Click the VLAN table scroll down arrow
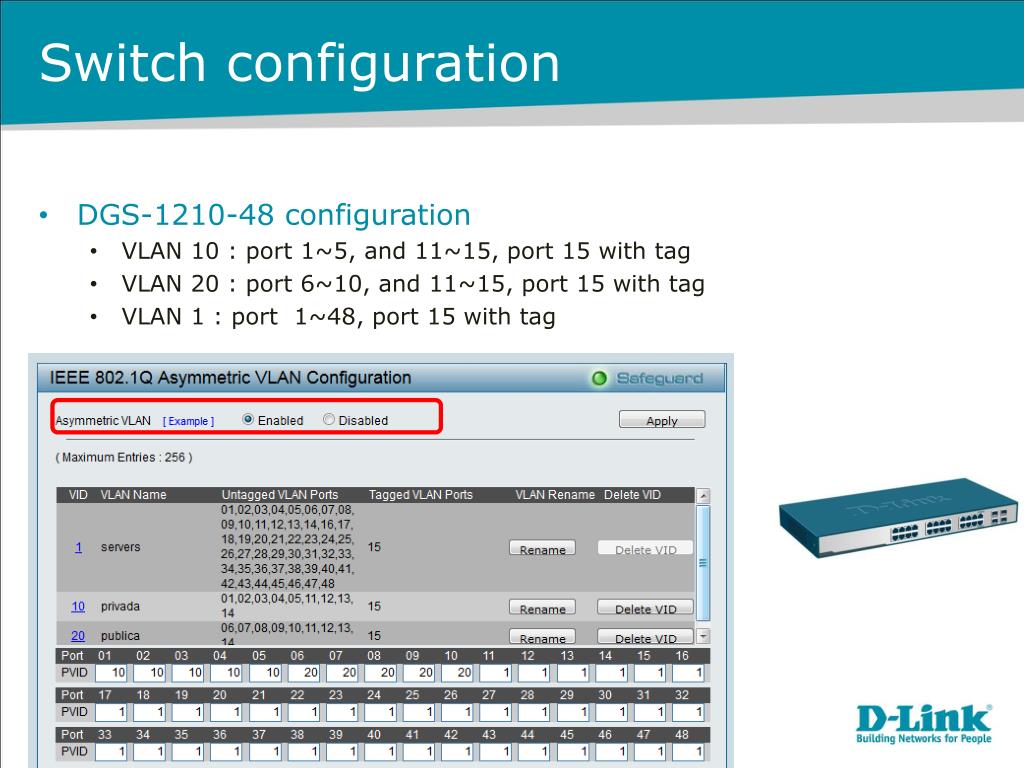Viewport: 1024px width, 768px height. [x=703, y=635]
